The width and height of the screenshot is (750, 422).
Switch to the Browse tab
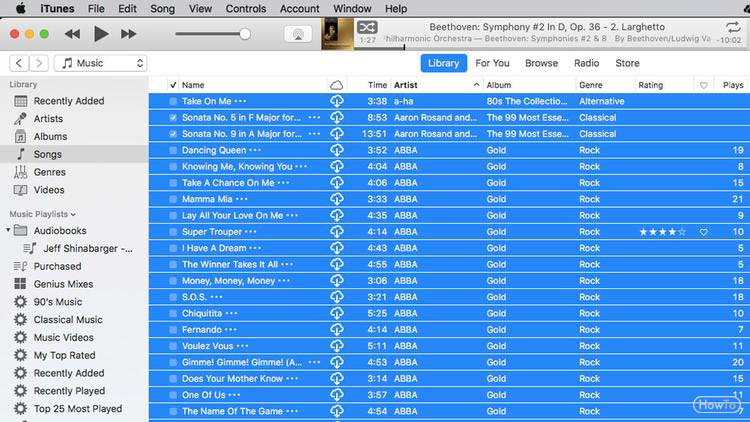pyautogui.click(x=541, y=63)
